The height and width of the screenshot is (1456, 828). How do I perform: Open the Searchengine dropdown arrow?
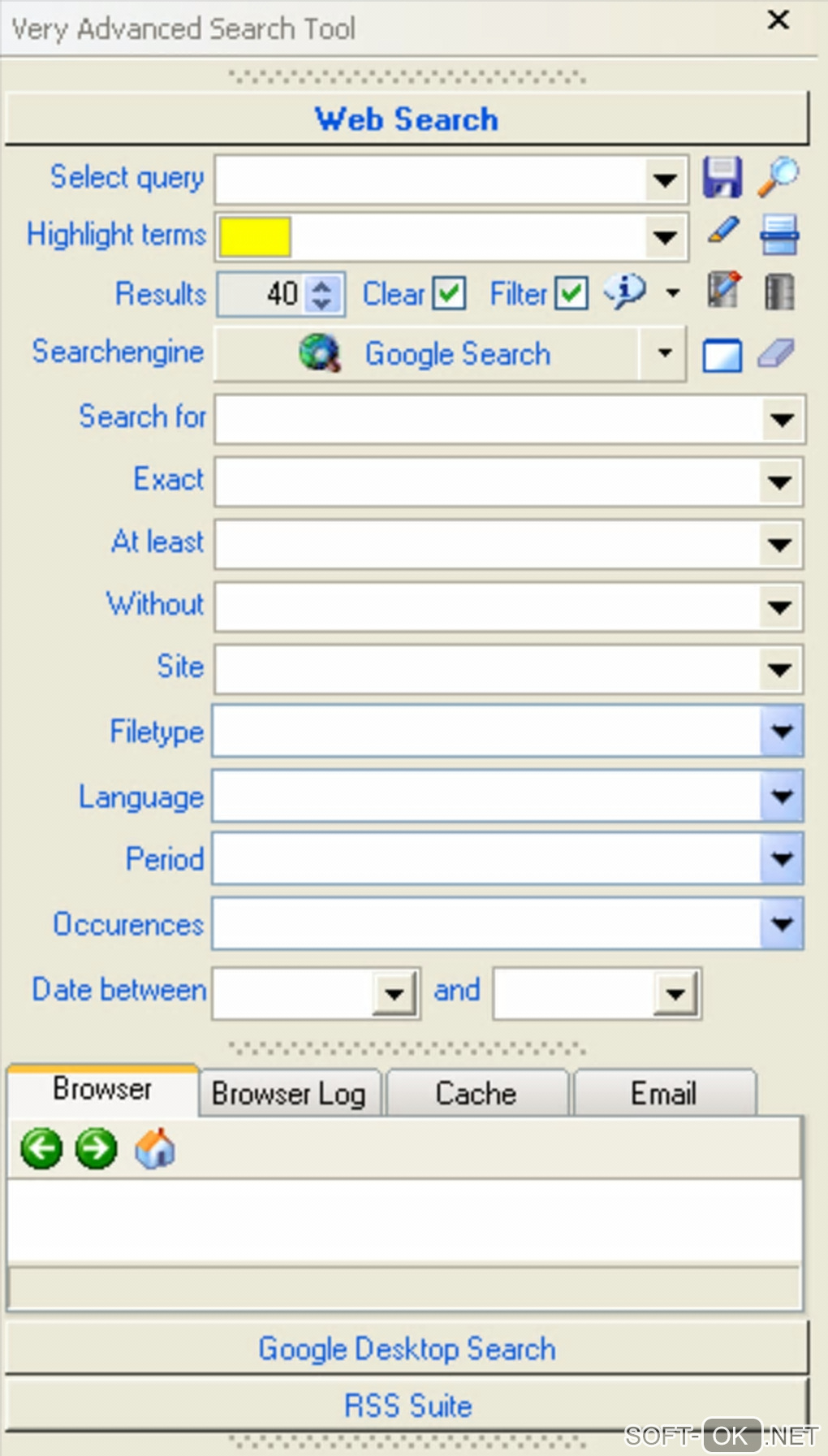coord(664,353)
